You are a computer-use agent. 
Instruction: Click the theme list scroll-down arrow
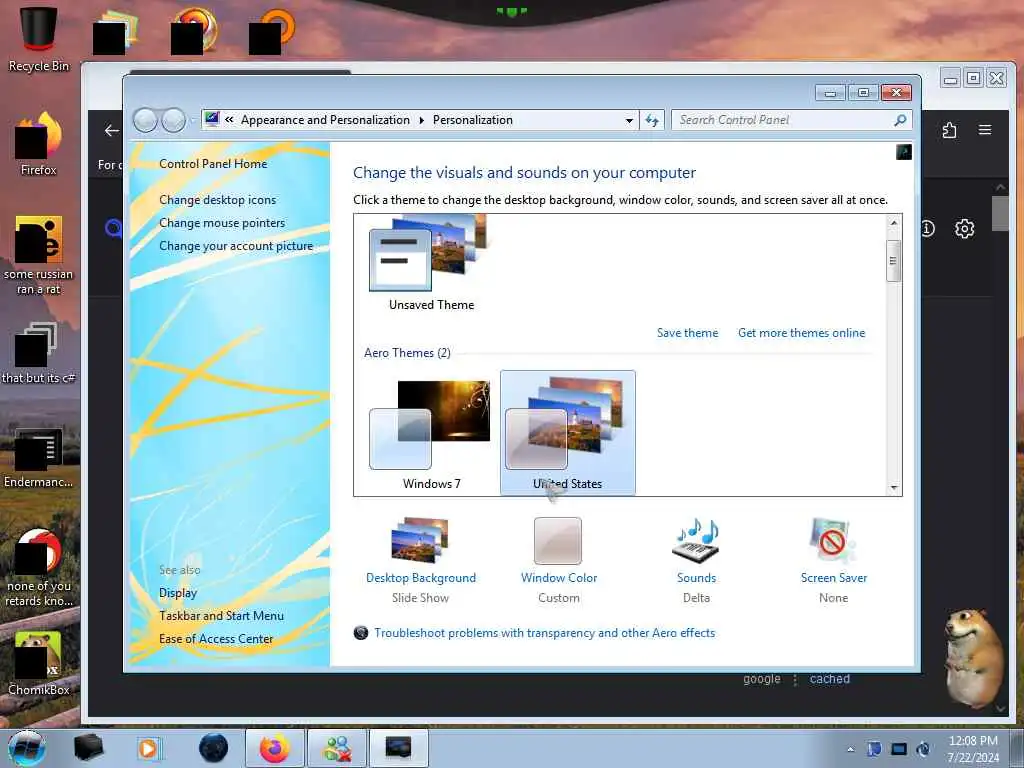(x=894, y=487)
